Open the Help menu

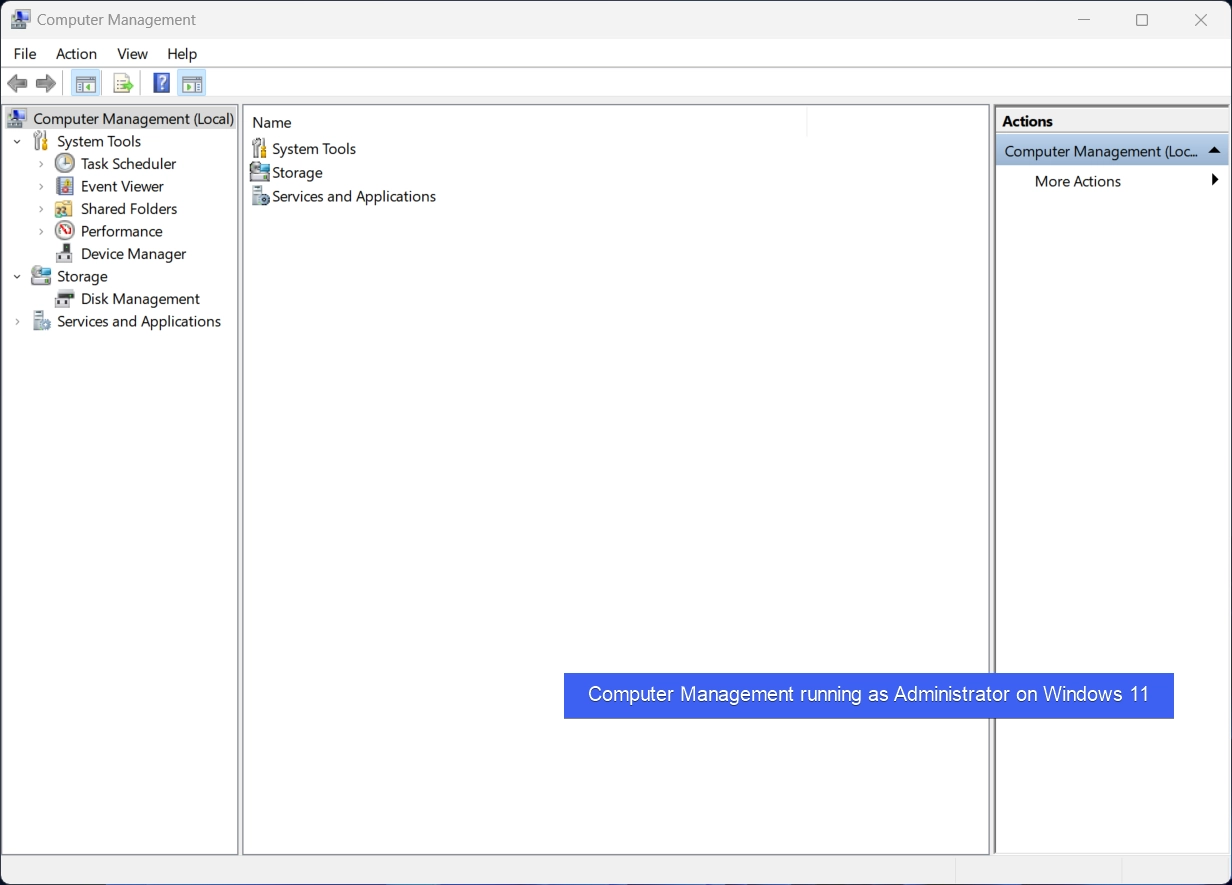point(182,54)
